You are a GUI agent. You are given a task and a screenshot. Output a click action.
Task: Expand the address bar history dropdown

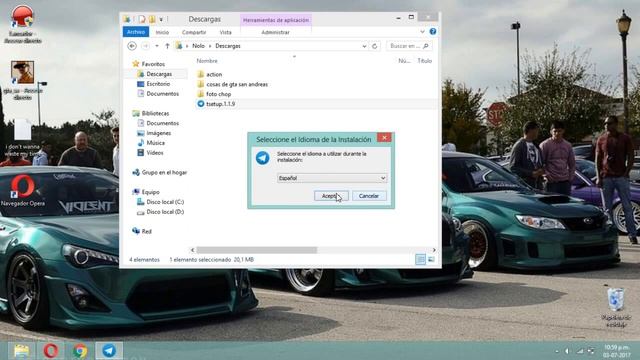[364, 46]
